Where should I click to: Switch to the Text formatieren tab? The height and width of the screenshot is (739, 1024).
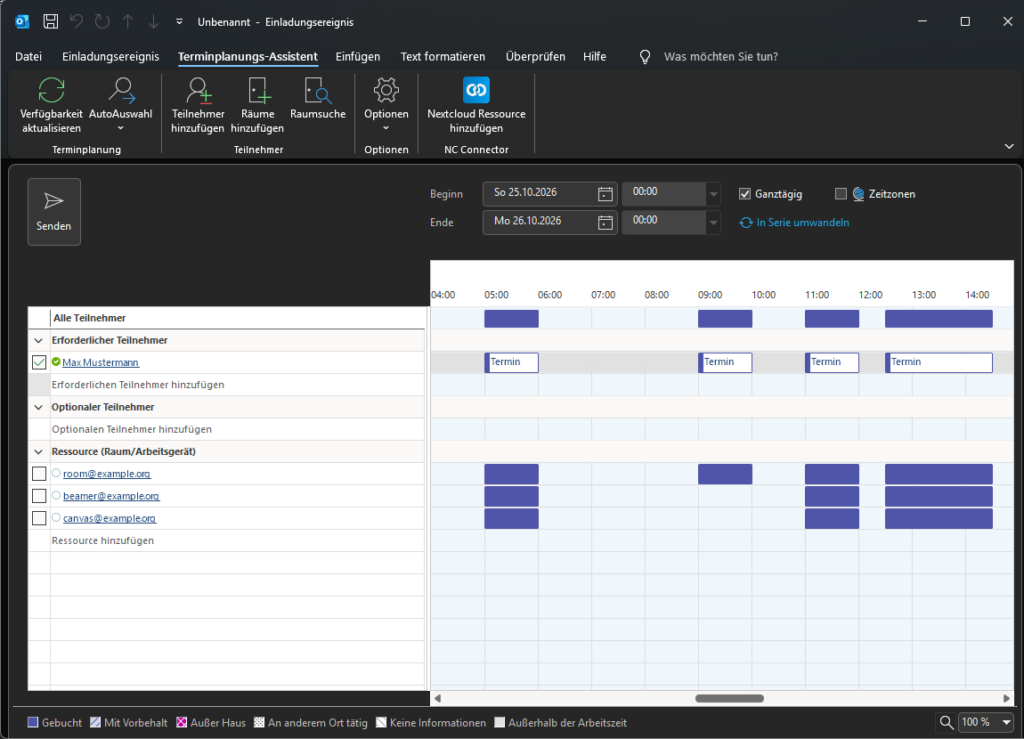[443, 57]
